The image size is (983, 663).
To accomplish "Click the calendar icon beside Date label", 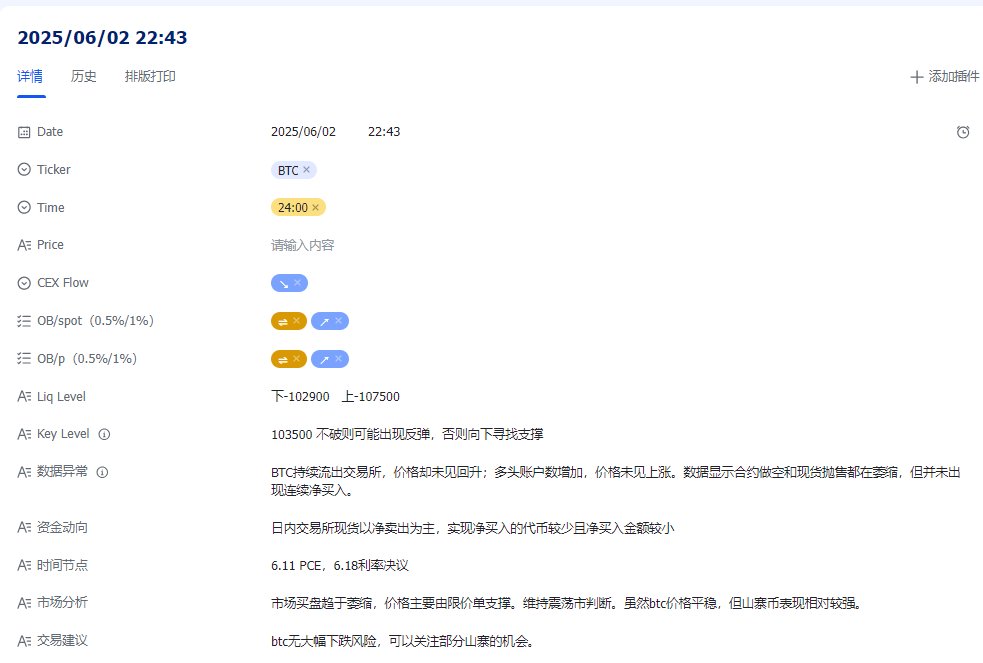I will [x=24, y=132].
